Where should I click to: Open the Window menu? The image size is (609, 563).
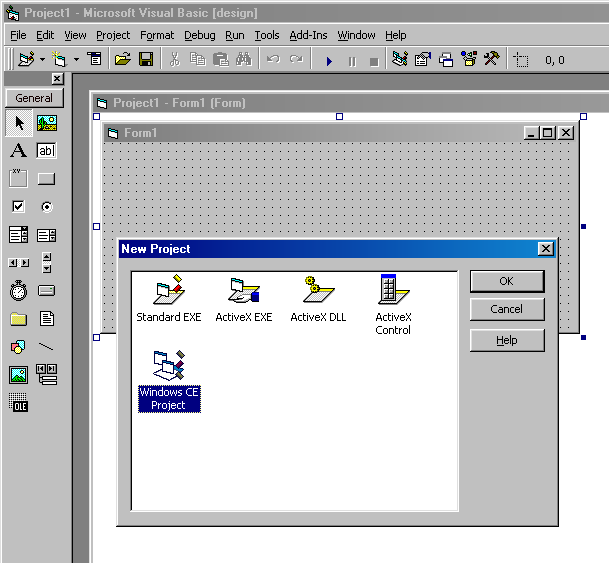(356, 35)
